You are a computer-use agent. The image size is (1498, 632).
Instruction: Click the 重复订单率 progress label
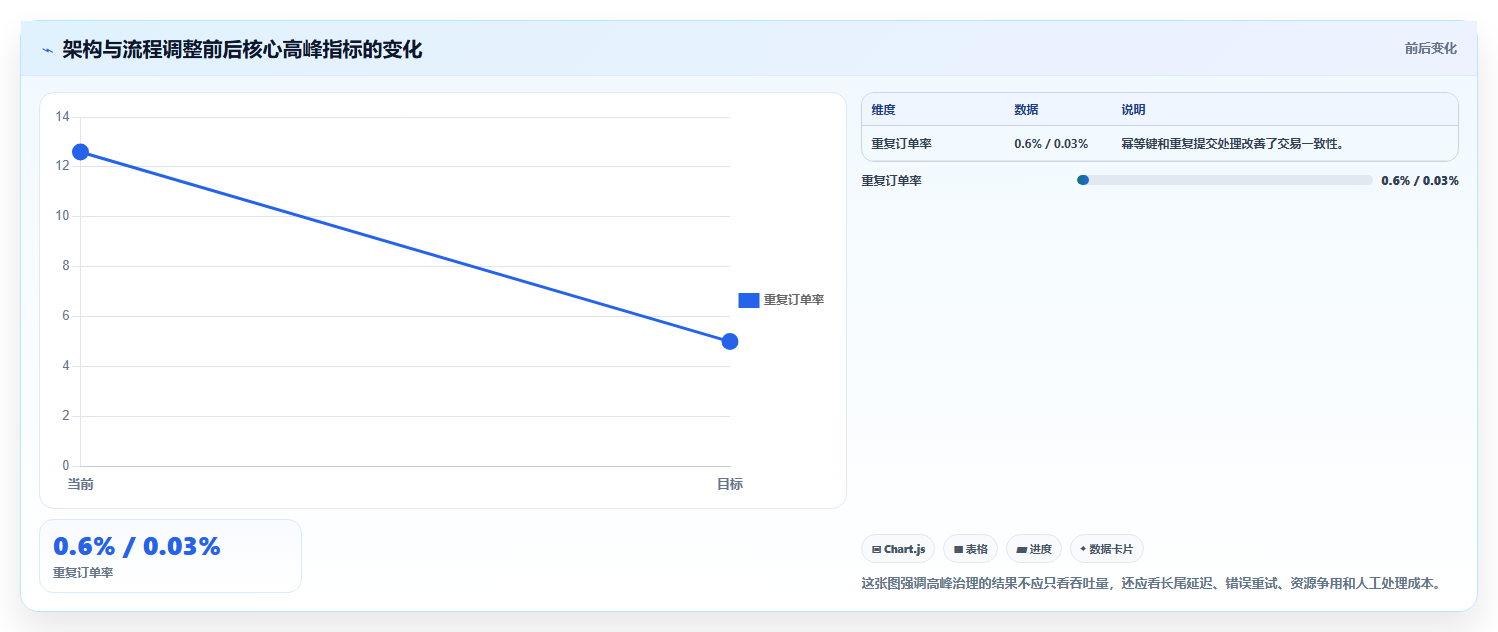[x=892, y=181]
